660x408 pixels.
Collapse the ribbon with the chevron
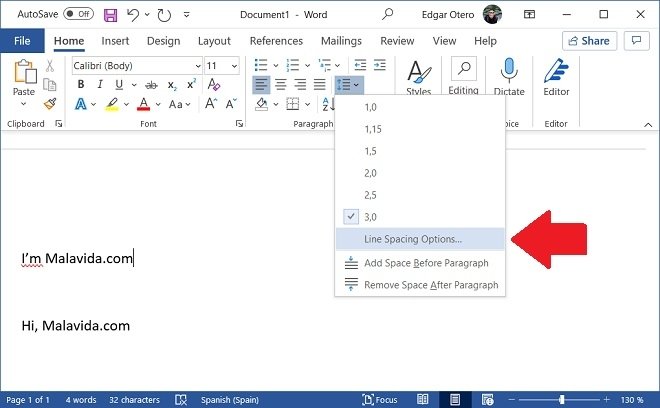tap(648, 125)
